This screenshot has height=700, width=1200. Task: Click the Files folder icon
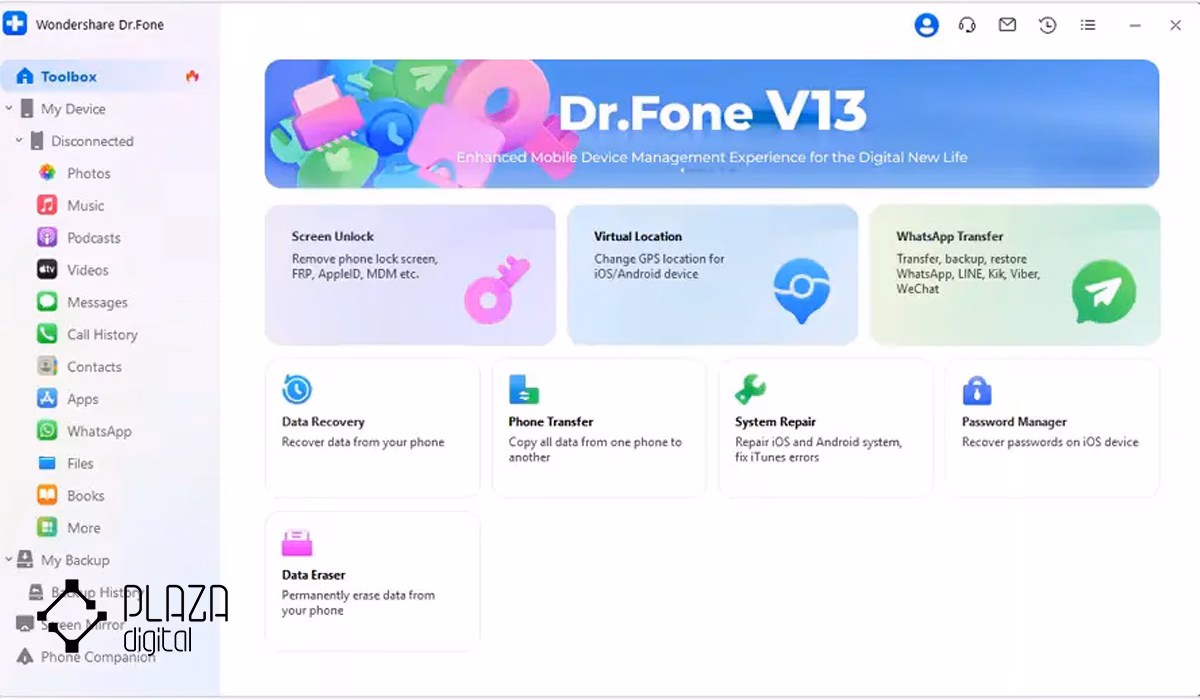tap(47, 463)
